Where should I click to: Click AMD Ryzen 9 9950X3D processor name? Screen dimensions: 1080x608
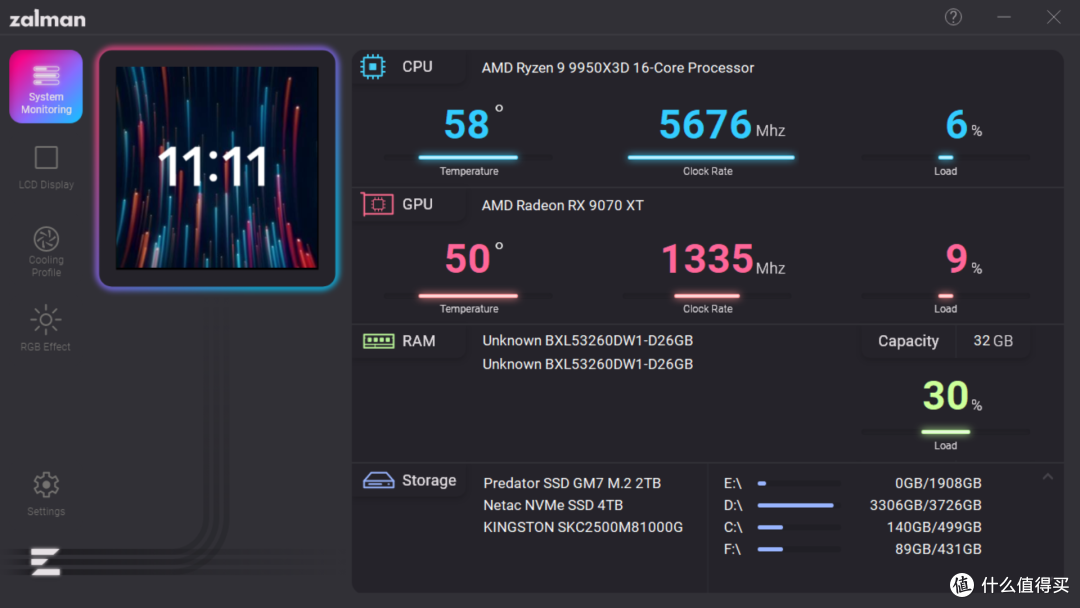click(618, 67)
